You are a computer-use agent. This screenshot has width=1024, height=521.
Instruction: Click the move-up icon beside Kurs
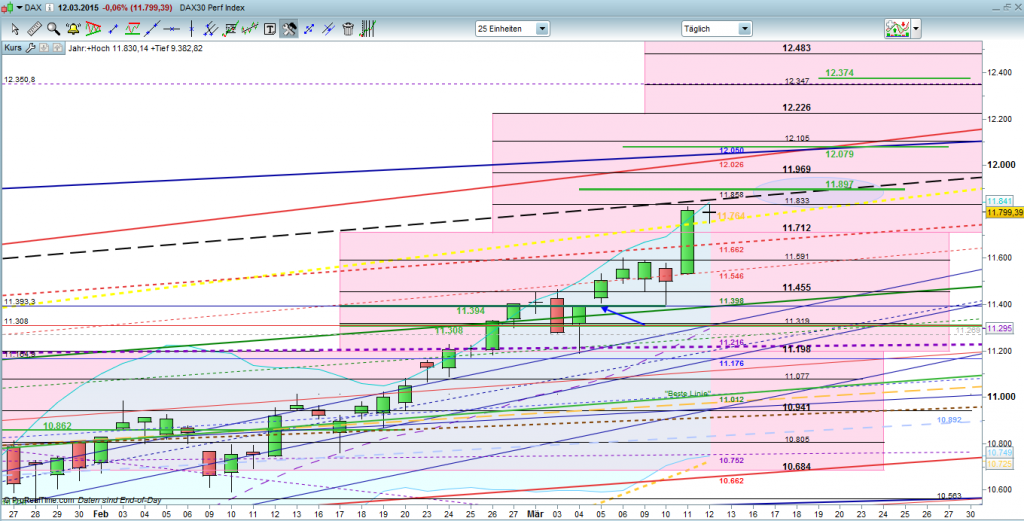pos(57,48)
